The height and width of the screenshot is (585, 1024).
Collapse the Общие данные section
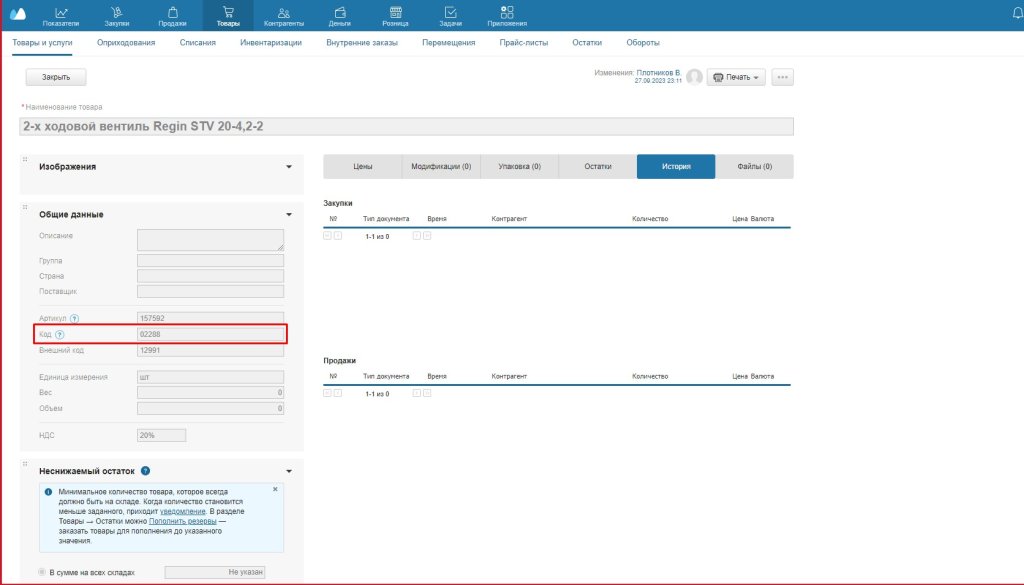coord(289,214)
